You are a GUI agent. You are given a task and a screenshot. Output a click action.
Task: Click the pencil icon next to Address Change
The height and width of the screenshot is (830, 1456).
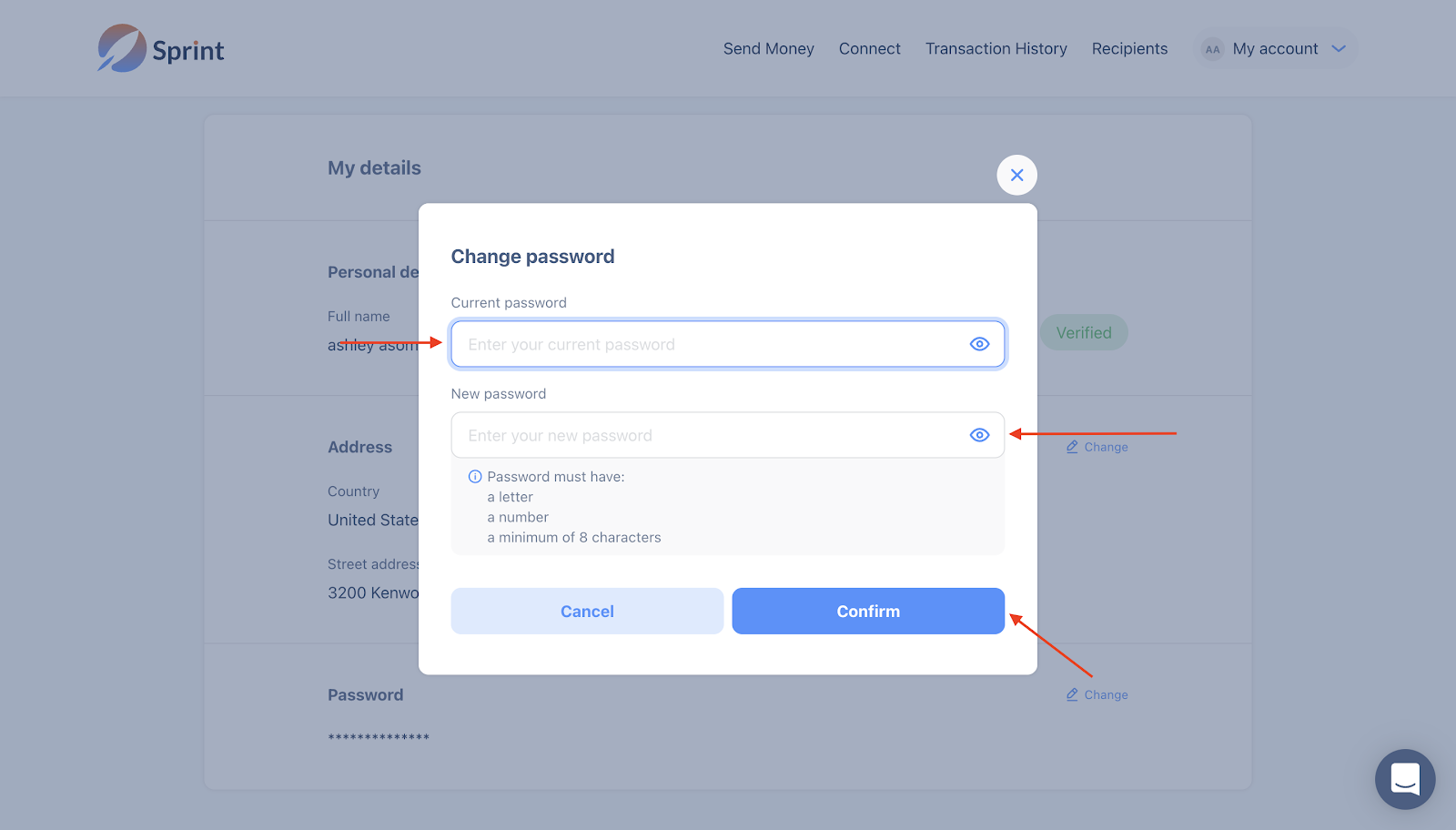tap(1072, 447)
